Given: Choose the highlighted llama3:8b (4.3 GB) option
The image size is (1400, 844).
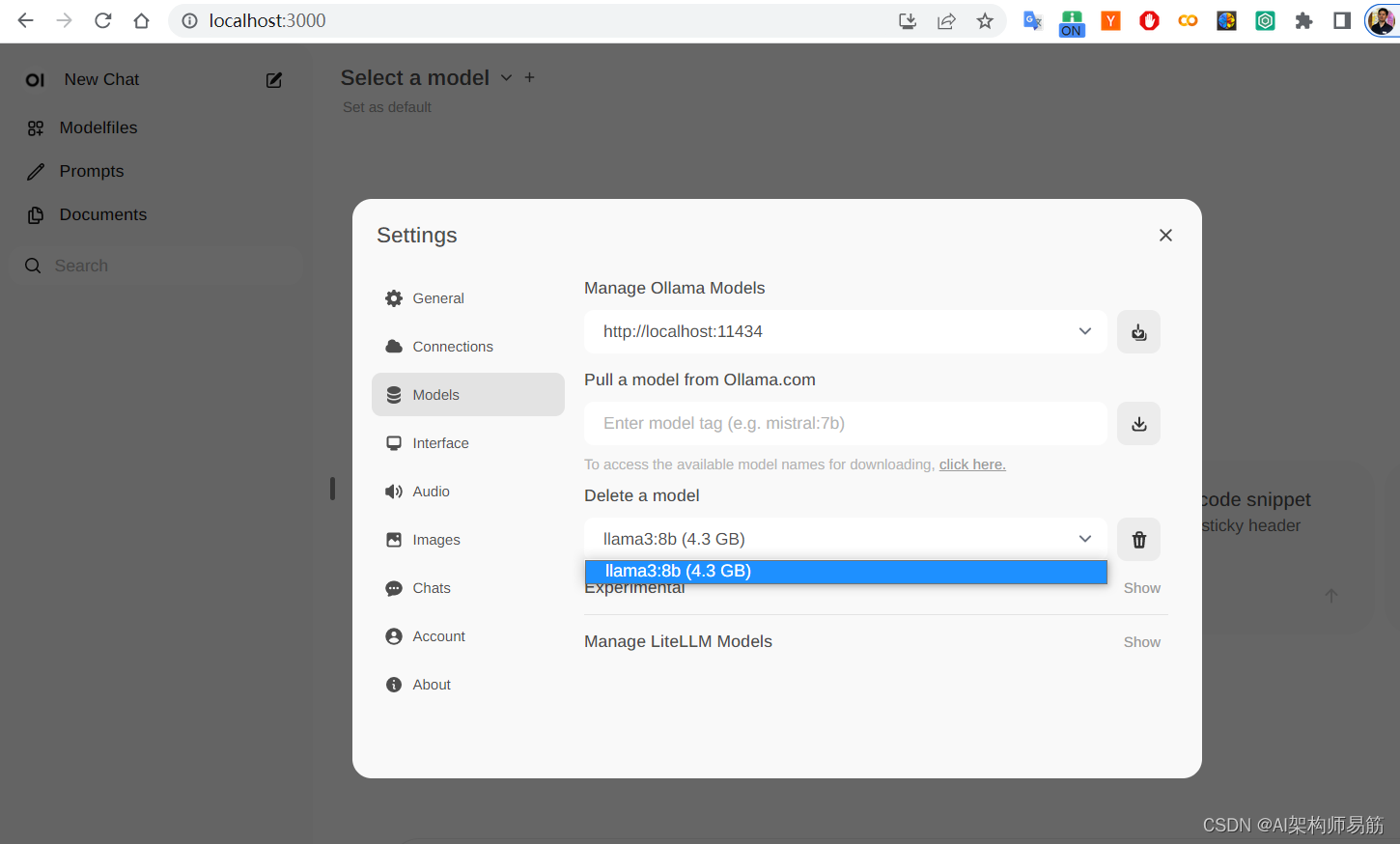Looking at the screenshot, I should pos(846,572).
